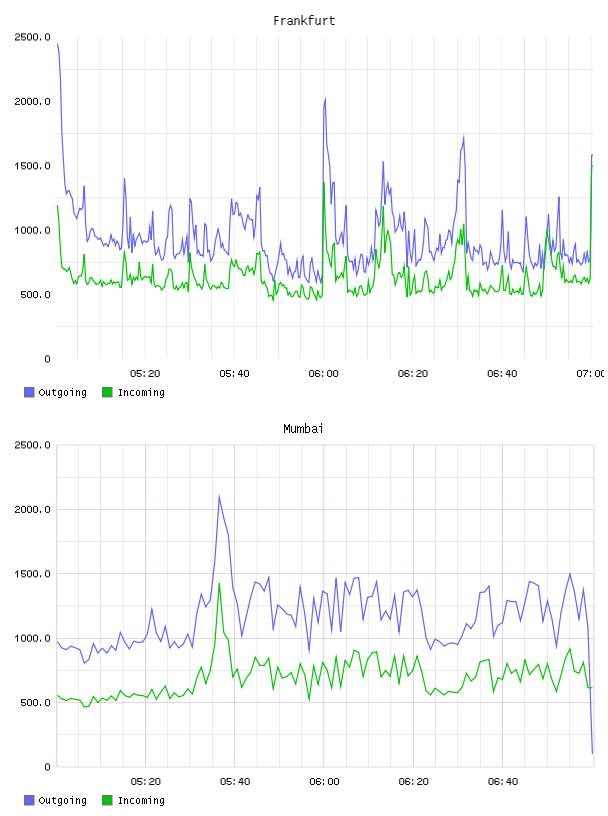Select the Incoming legend label under Frankfurt
Screen dimensions: 608x816
[141, 393]
